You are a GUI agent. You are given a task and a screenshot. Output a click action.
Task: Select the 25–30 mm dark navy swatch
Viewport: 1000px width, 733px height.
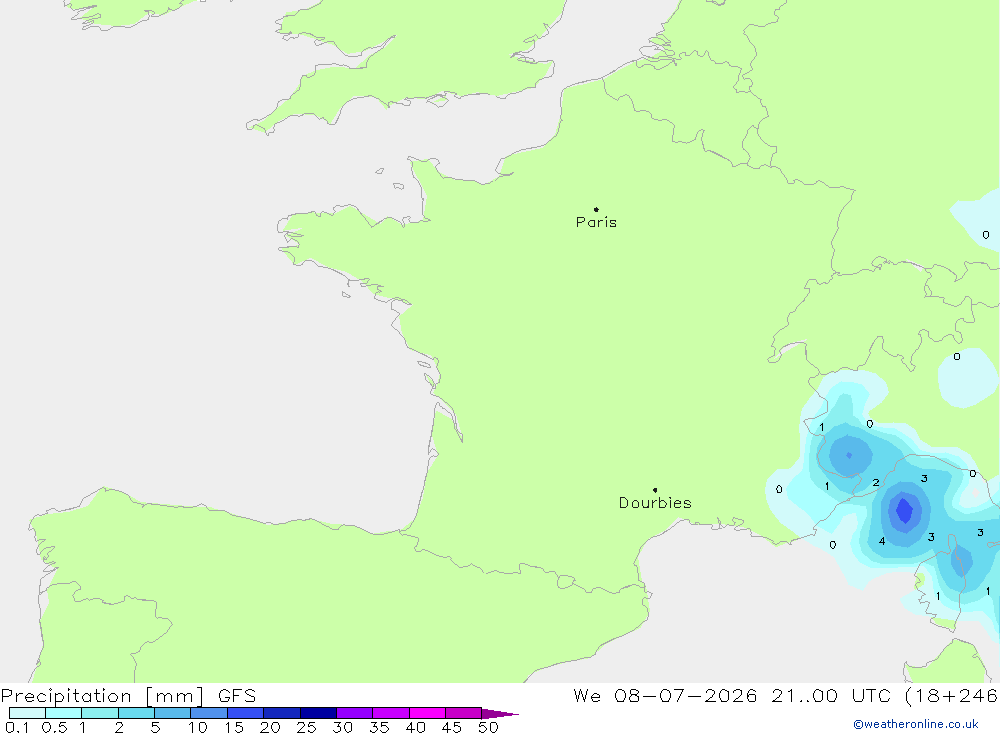pyautogui.click(x=318, y=713)
